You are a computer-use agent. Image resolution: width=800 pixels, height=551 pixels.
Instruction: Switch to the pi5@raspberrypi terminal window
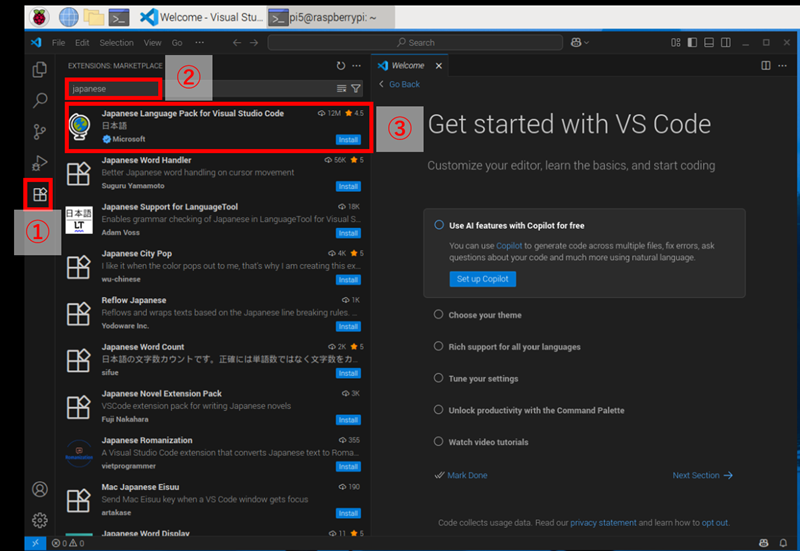coord(330,17)
